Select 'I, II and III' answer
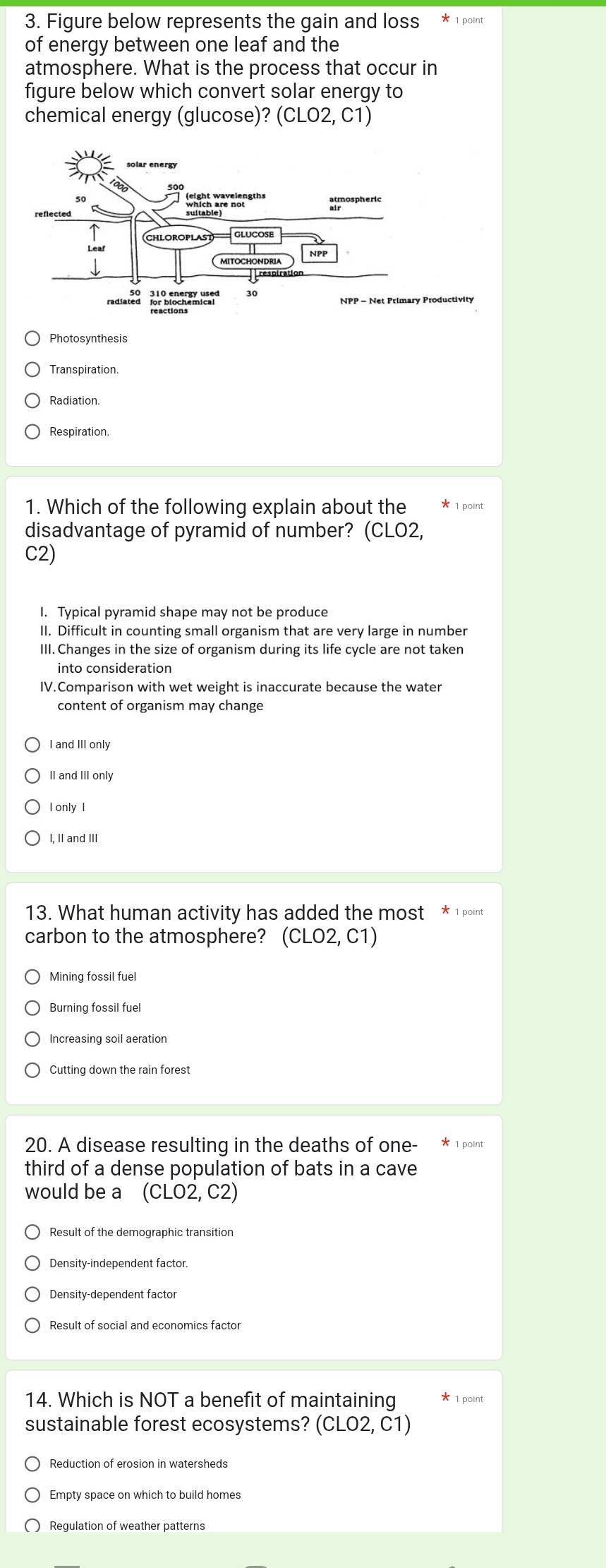The width and height of the screenshot is (606, 1568). pyautogui.click(x=32, y=838)
